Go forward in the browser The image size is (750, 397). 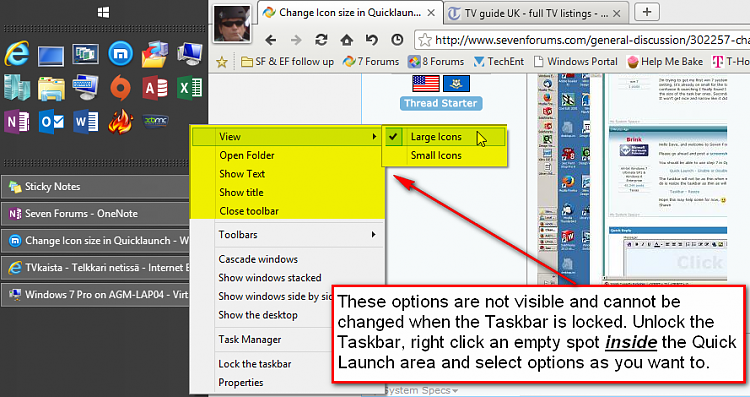pos(296,40)
